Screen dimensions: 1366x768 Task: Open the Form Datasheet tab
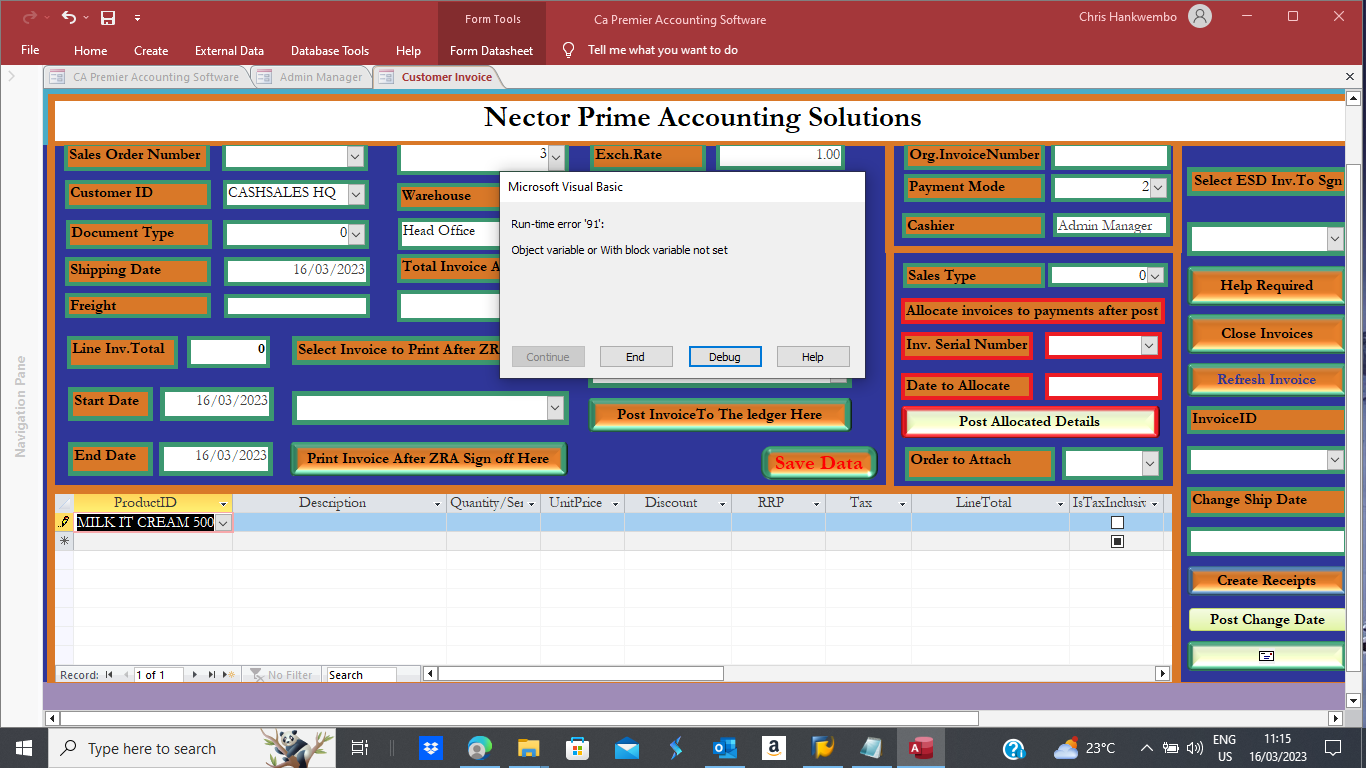(x=491, y=50)
